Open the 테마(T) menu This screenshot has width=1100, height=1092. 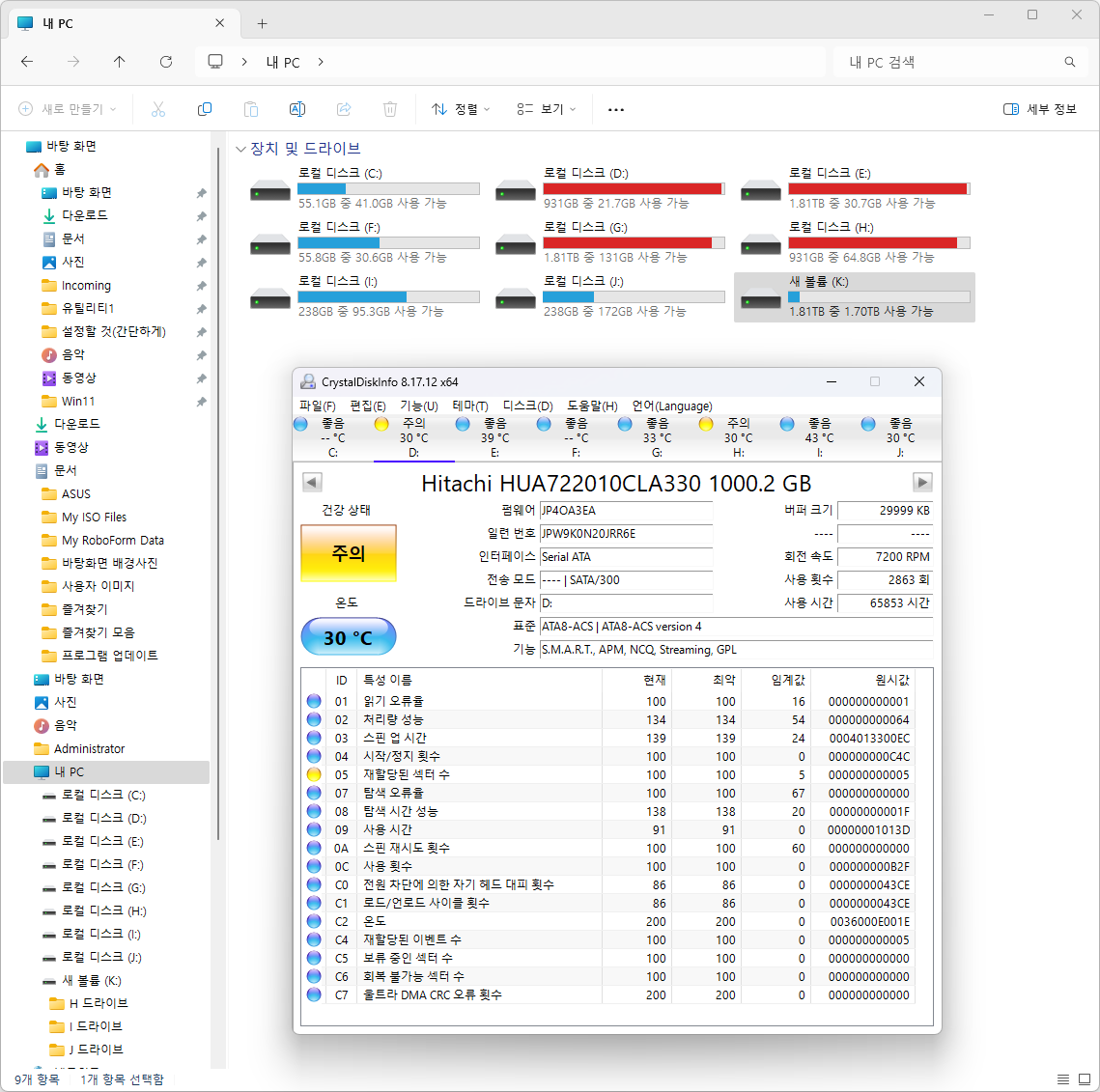tap(470, 406)
